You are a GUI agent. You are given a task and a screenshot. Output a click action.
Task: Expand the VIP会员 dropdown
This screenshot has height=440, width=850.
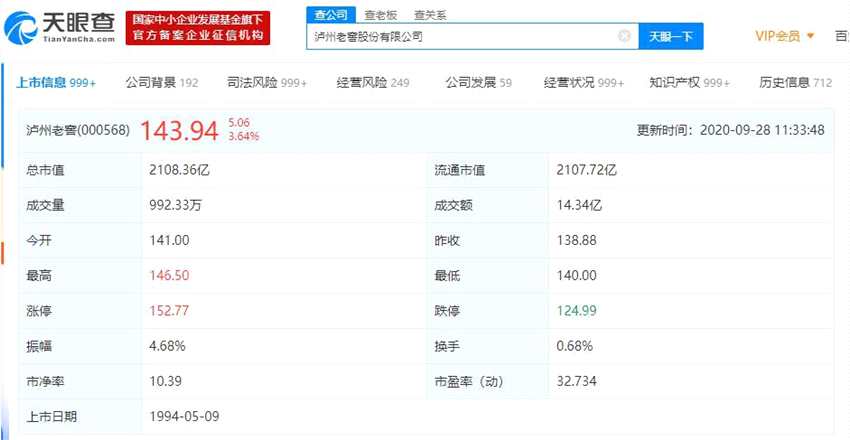(x=784, y=36)
